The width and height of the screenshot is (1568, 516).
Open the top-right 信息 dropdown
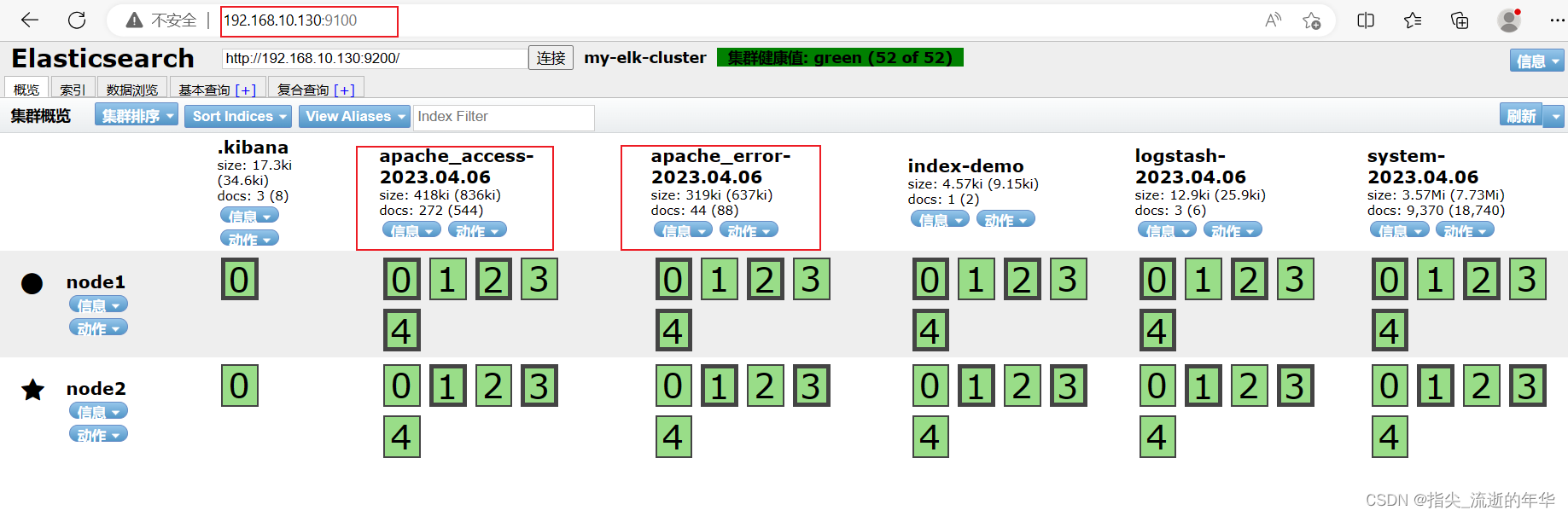(x=1536, y=61)
